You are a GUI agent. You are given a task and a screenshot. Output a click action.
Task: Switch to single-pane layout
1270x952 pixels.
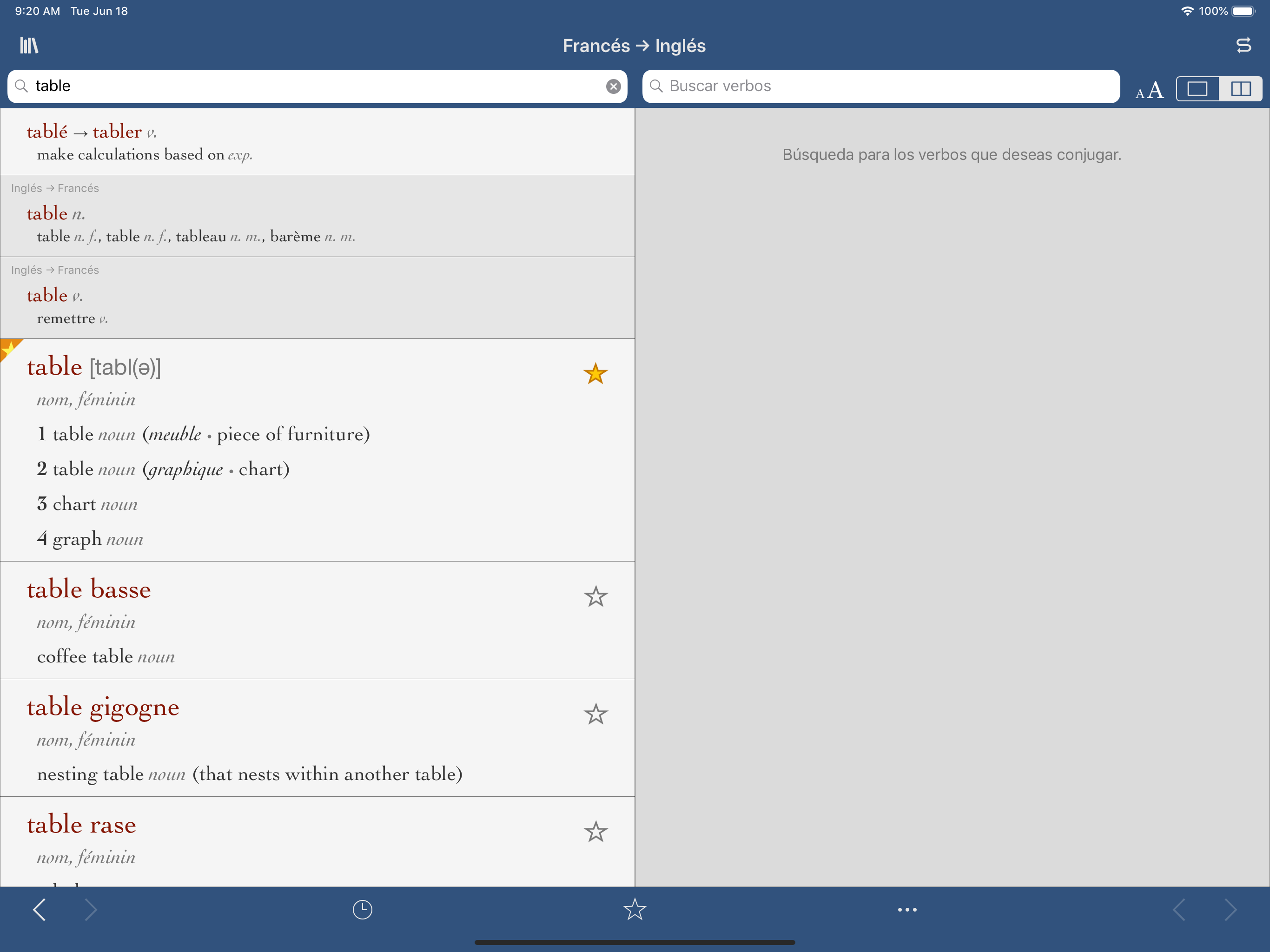[1197, 89]
